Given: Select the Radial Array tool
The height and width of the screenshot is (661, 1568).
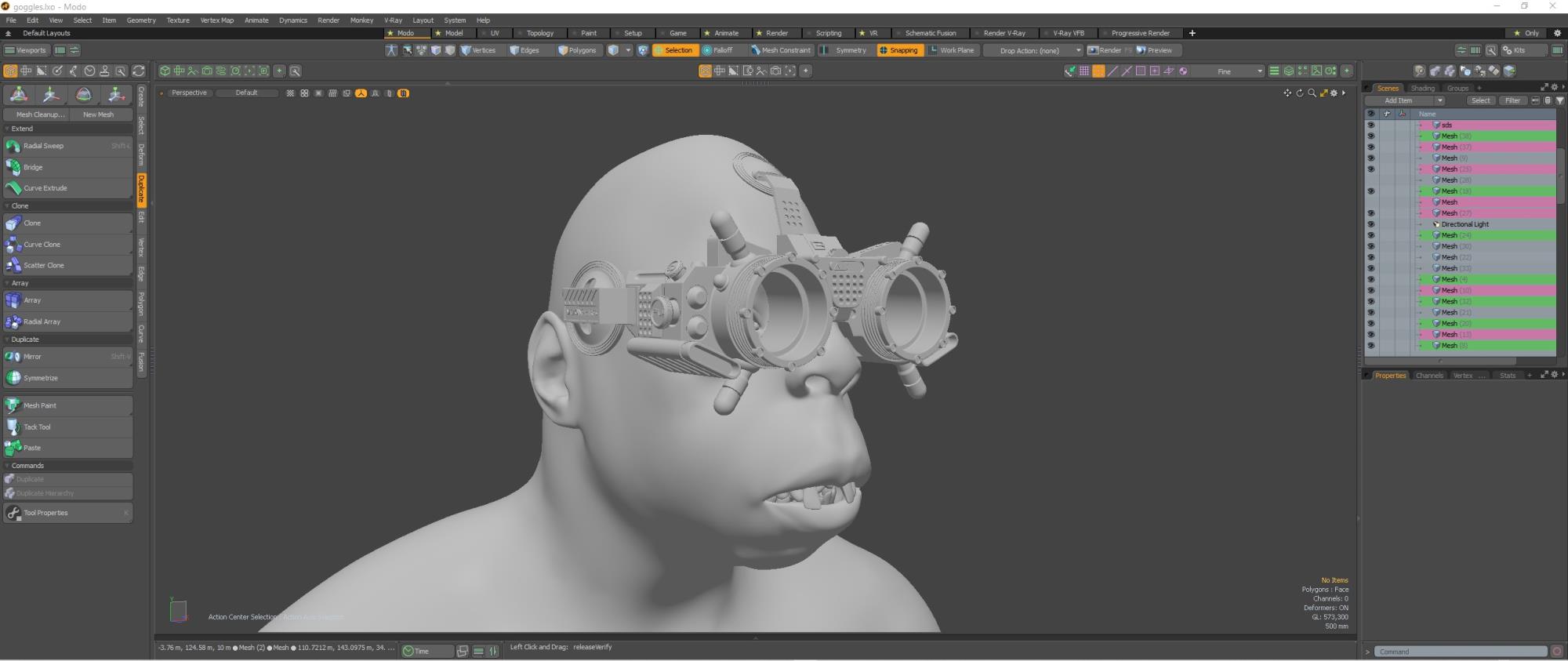Looking at the screenshot, I should [67, 321].
